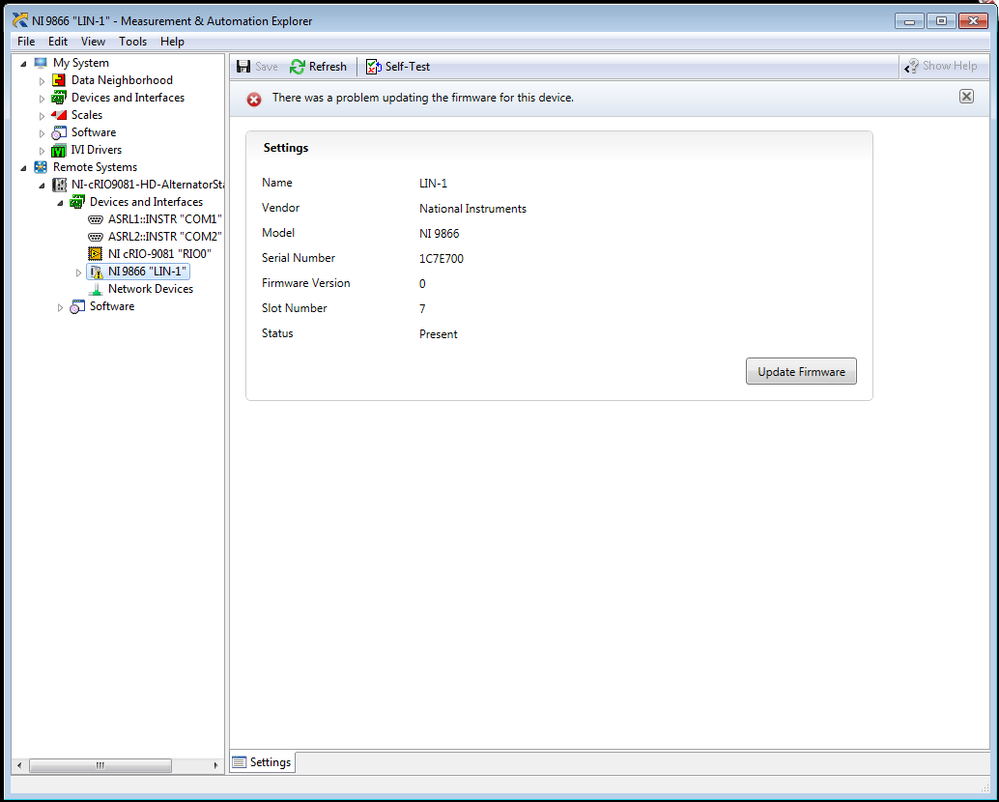Screen dimensions: 999x802
Task: Open the Tools menu
Action: (x=133, y=41)
